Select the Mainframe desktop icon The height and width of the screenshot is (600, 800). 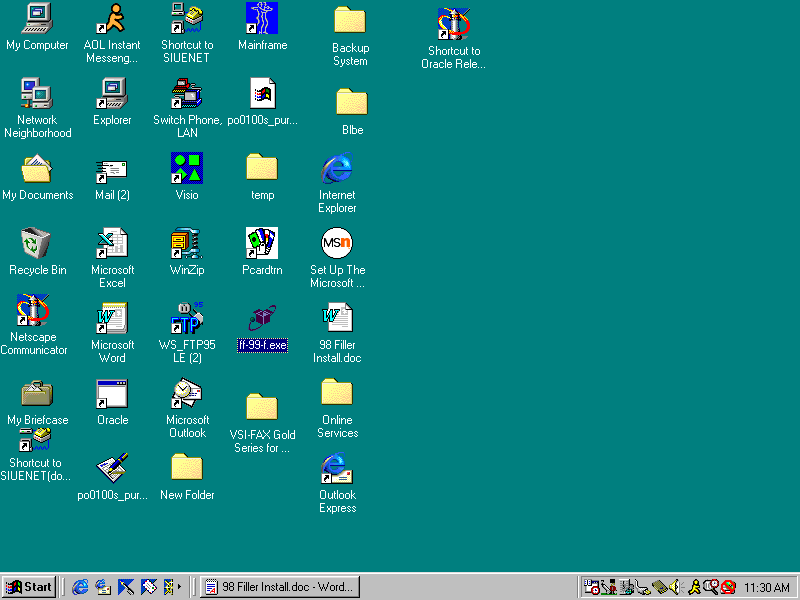[262, 19]
